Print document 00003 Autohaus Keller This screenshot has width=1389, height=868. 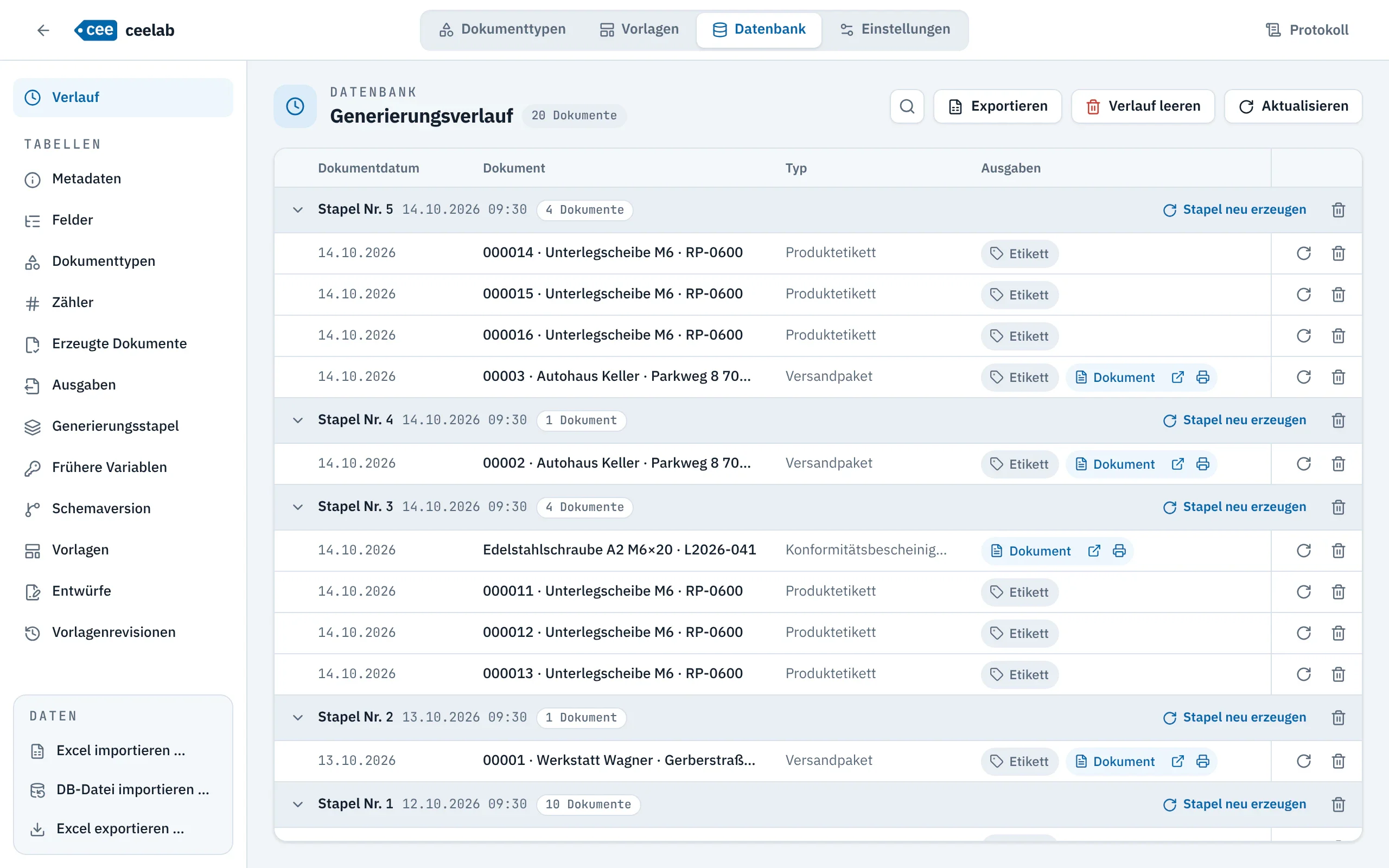[1202, 377]
